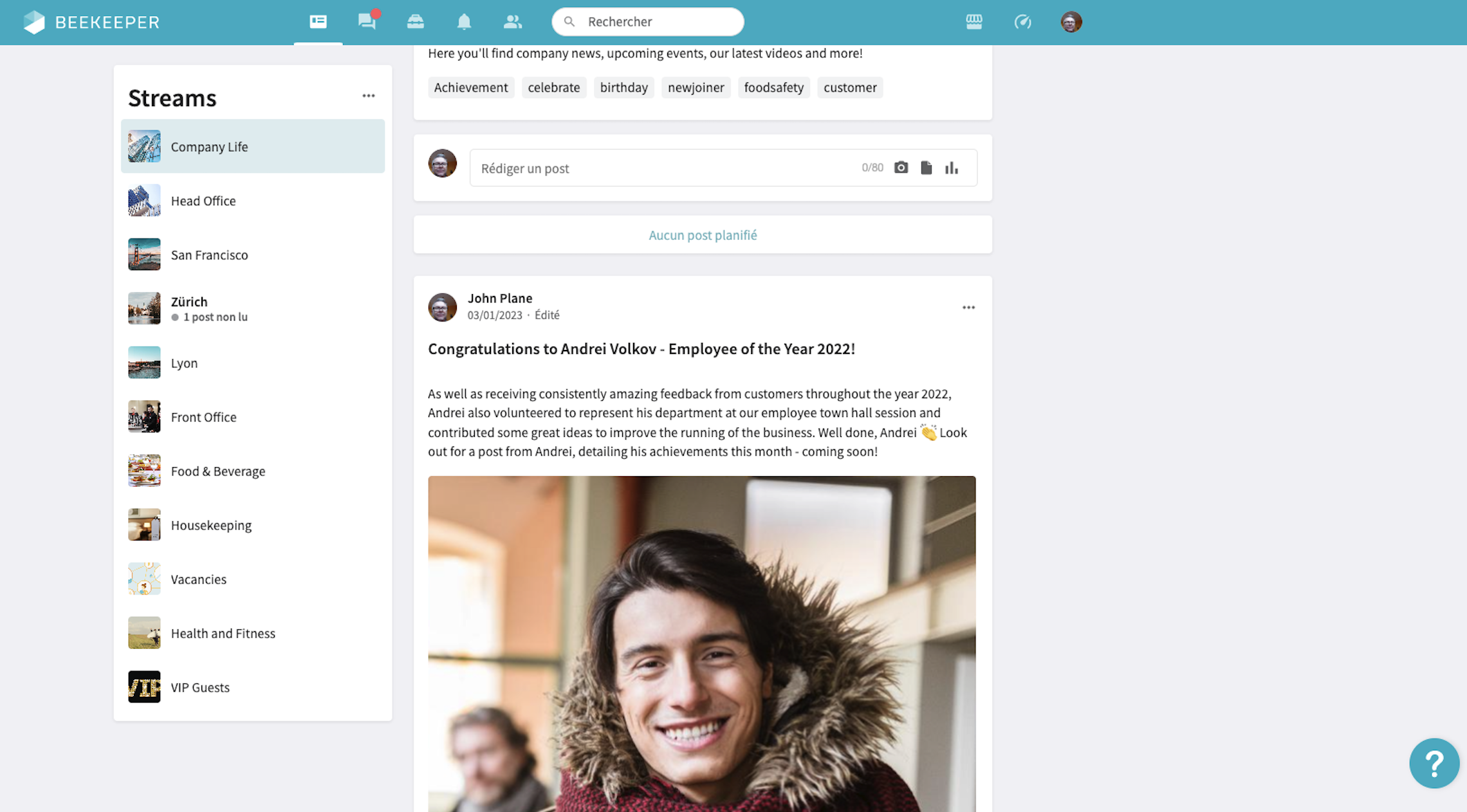The height and width of the screenshot is (812, 1467).
Task: Open the chat messages icon
Action: pyautogui.click(x=367, y=21)
